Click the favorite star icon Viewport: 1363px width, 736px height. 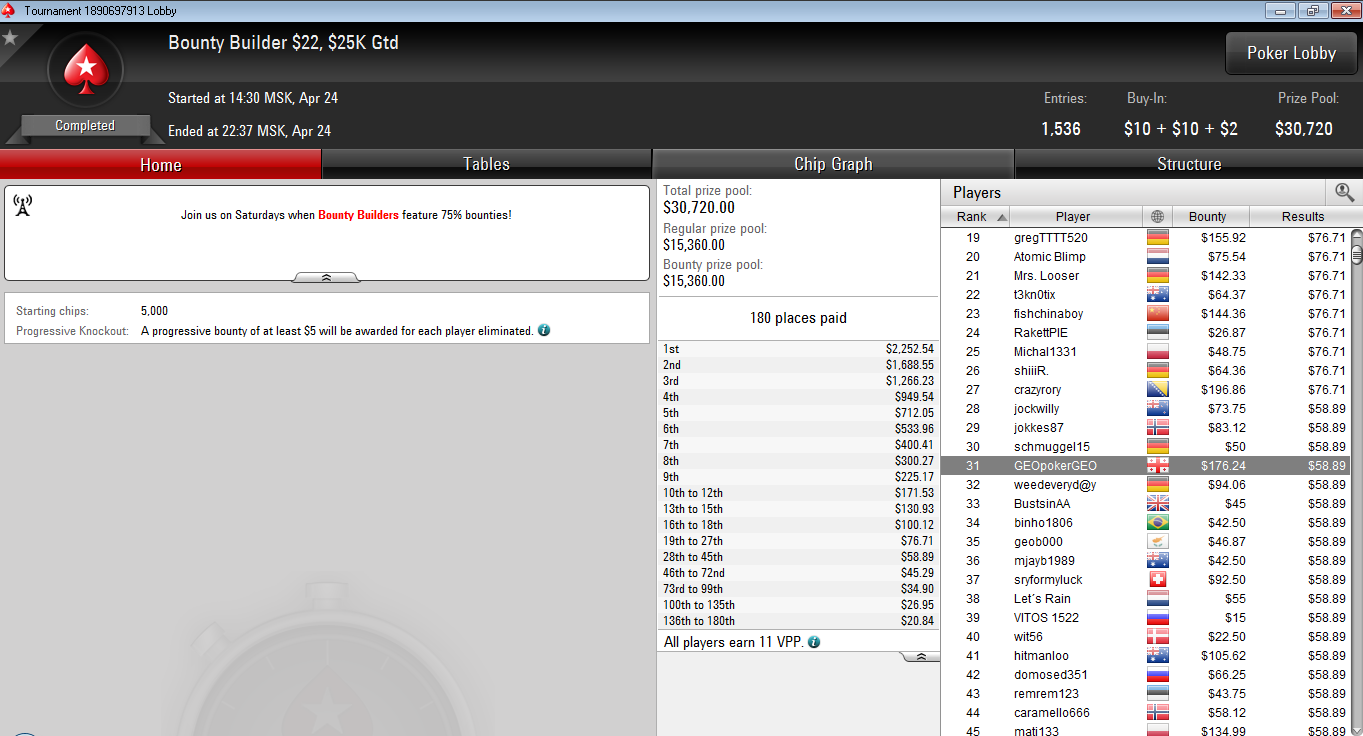click(x=10, y=38)
